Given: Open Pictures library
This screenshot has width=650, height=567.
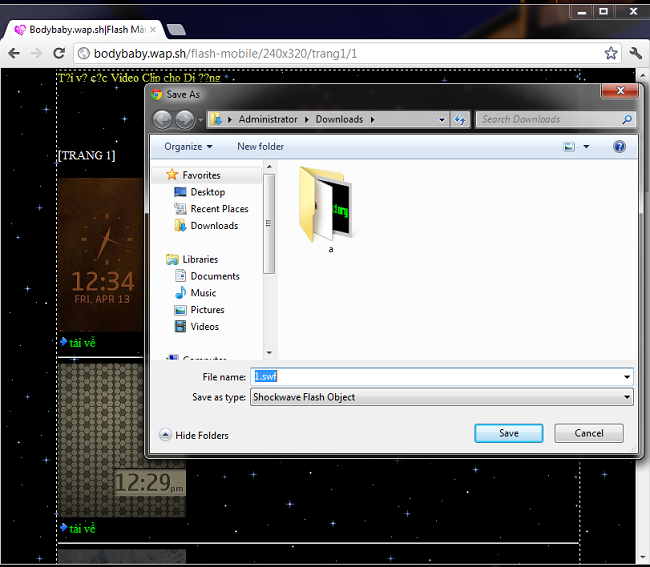Looking at the screenshot, I should pos(207,310).
